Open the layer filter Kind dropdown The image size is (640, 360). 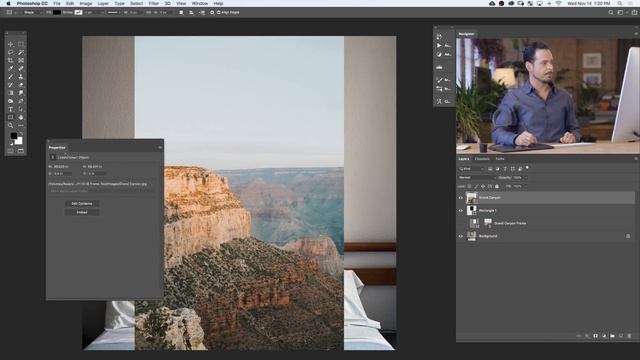pos(471,169)
